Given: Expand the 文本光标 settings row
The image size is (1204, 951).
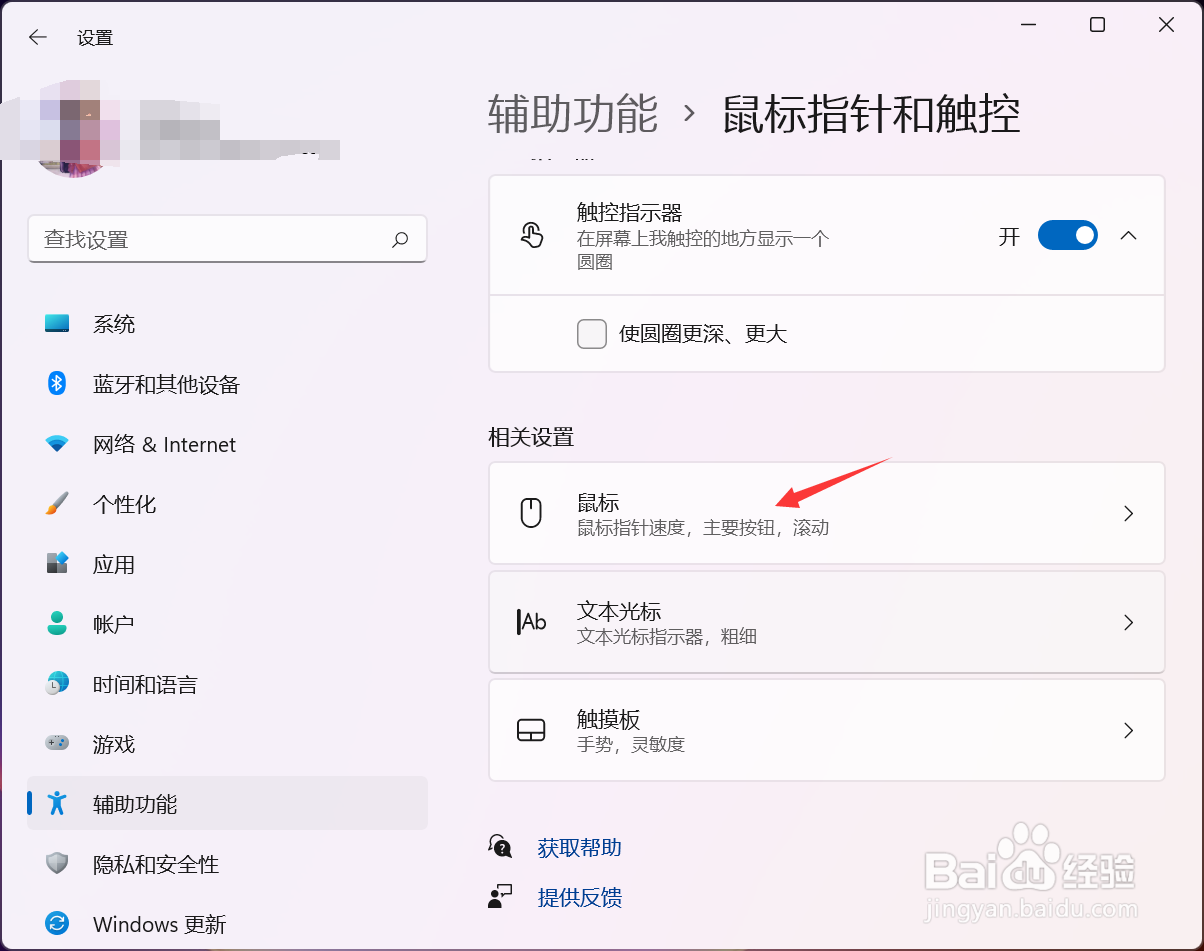Looking at the screenshot, I should pyautogui.click(x=1129, y=622).
